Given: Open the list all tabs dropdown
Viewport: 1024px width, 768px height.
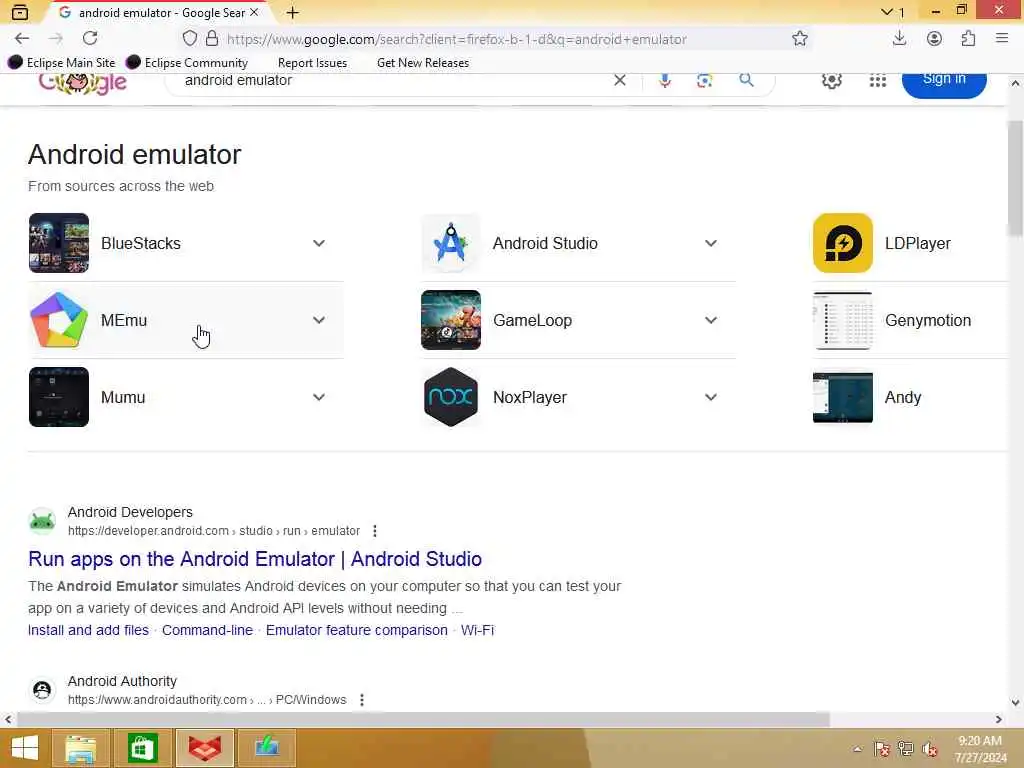Looking at the screenshot, I should pyautogui.click(x=892, y=12).
